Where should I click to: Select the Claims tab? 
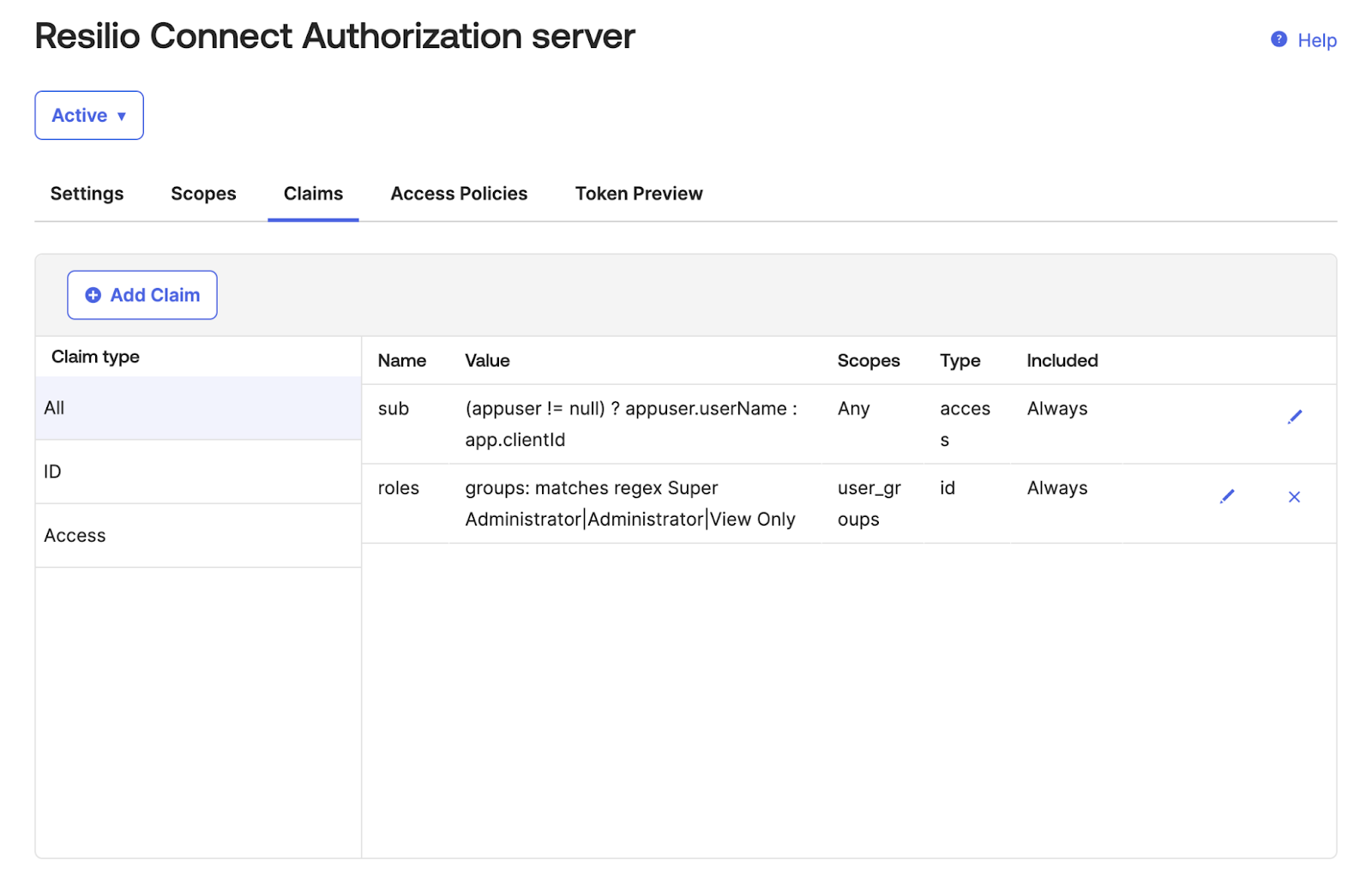[x=313, y=194]
